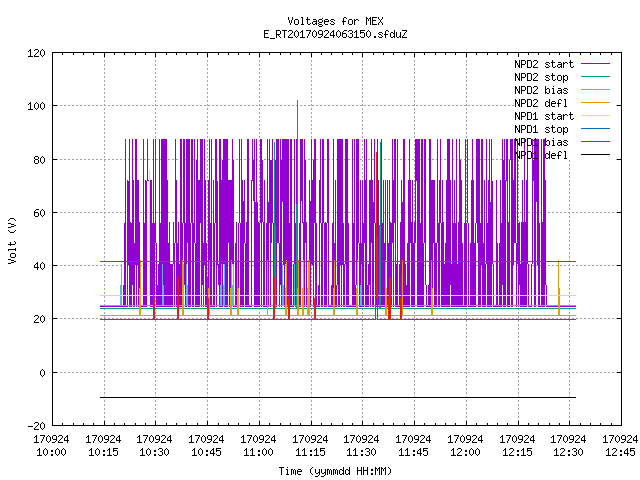Click the 'NPD2 defl' legend label
Screen dimensions: 640x480
click(x=541, y=103)
